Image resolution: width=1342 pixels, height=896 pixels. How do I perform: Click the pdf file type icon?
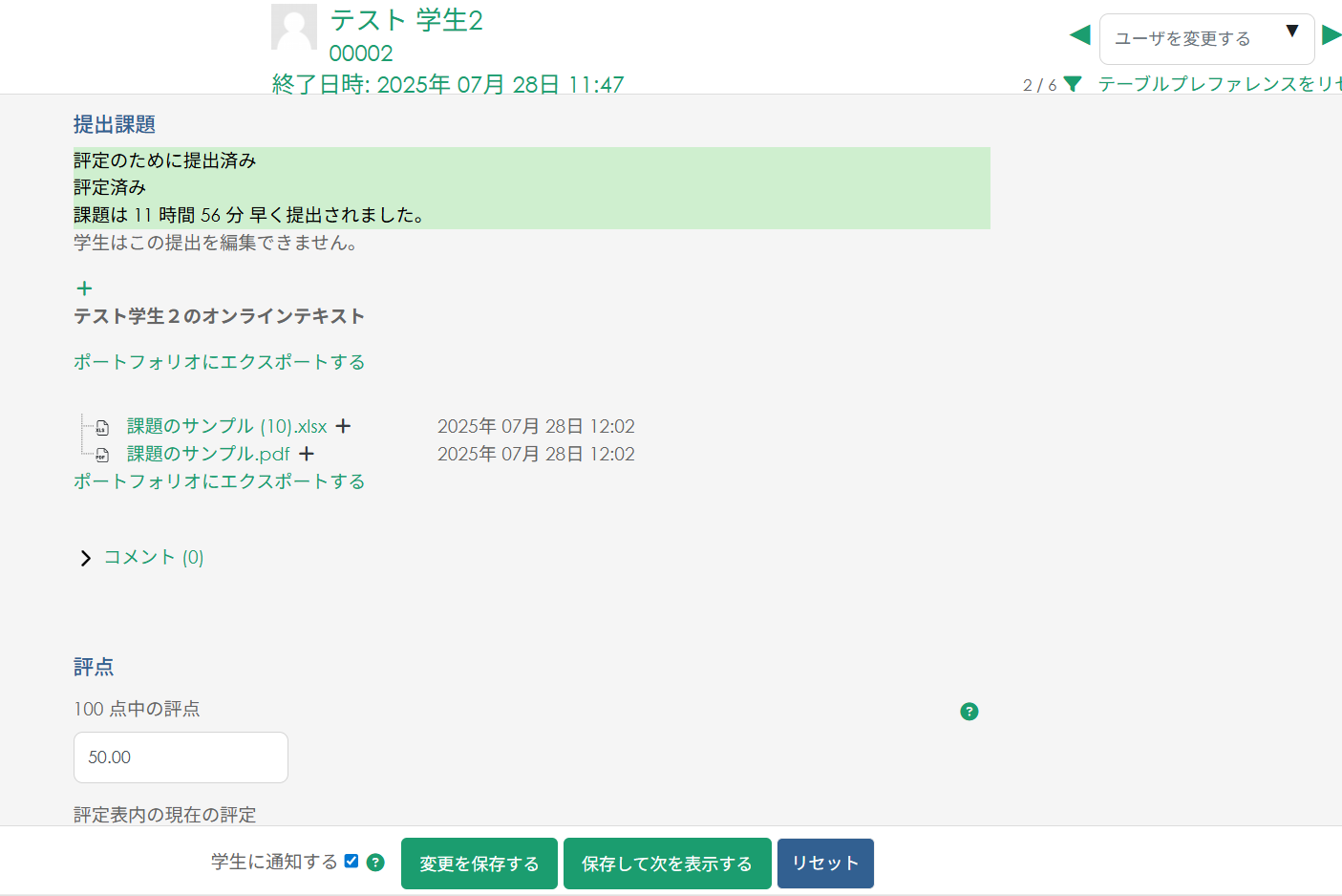point(101,455)
